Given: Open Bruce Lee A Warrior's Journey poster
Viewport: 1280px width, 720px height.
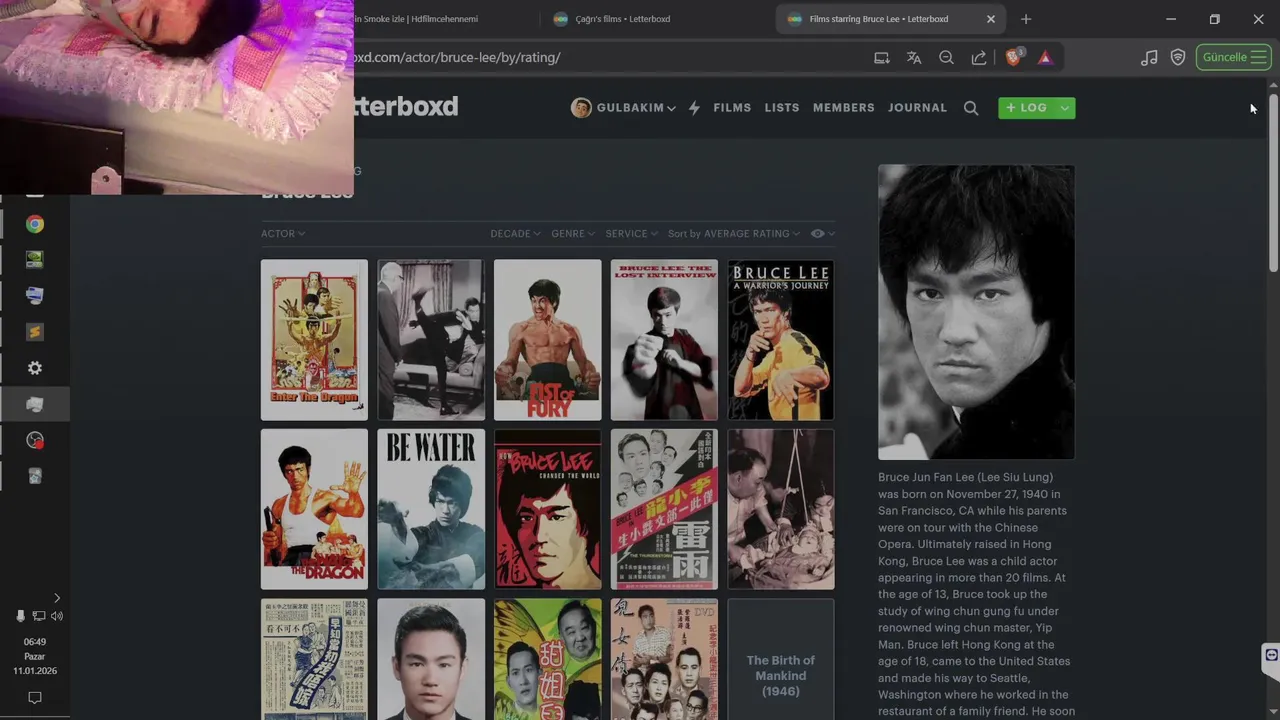Looking at the screenshot, I should 781,340.
